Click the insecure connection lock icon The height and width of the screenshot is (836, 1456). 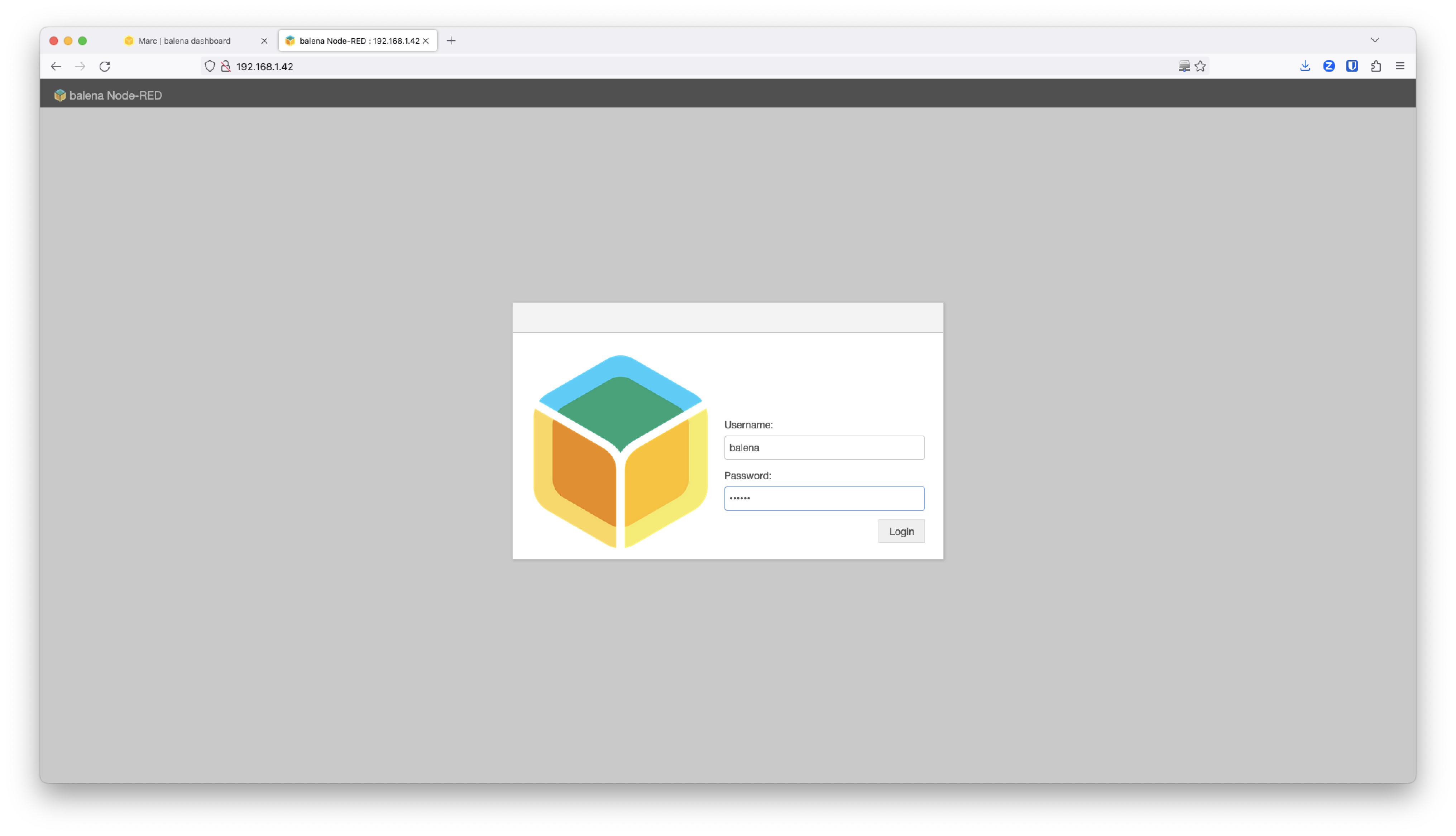(226, 66)
